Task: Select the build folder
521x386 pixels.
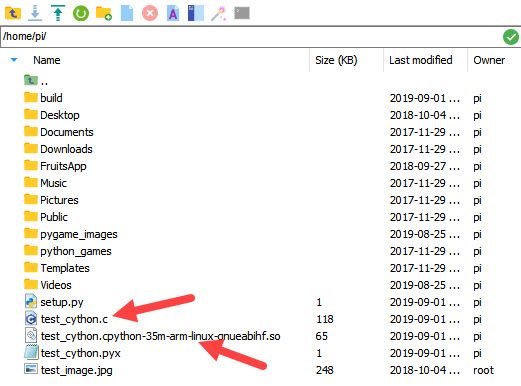Action: [x=43, y=98]
